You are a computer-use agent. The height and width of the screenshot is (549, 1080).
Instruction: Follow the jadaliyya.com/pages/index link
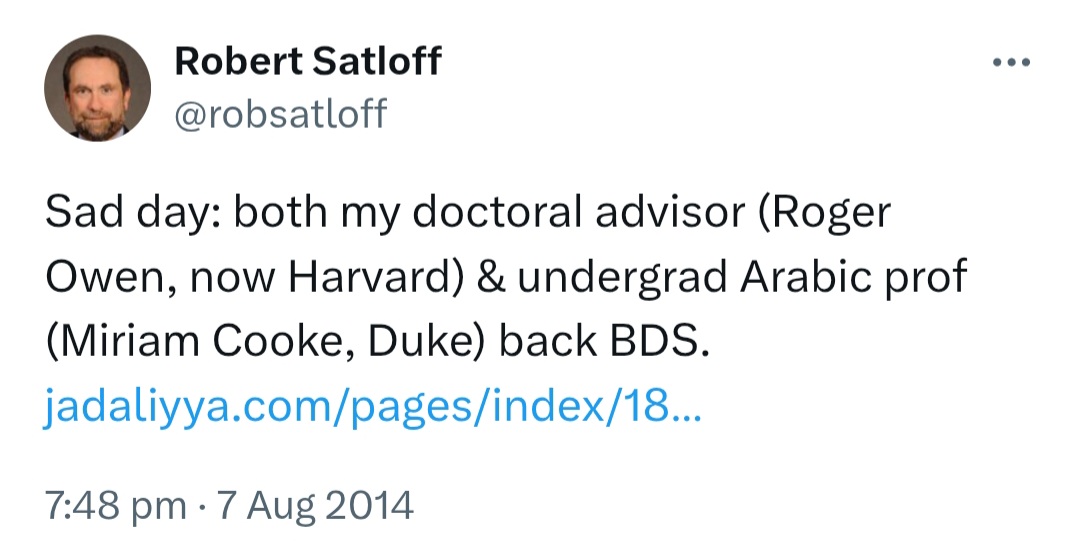[x=372, y=408]
